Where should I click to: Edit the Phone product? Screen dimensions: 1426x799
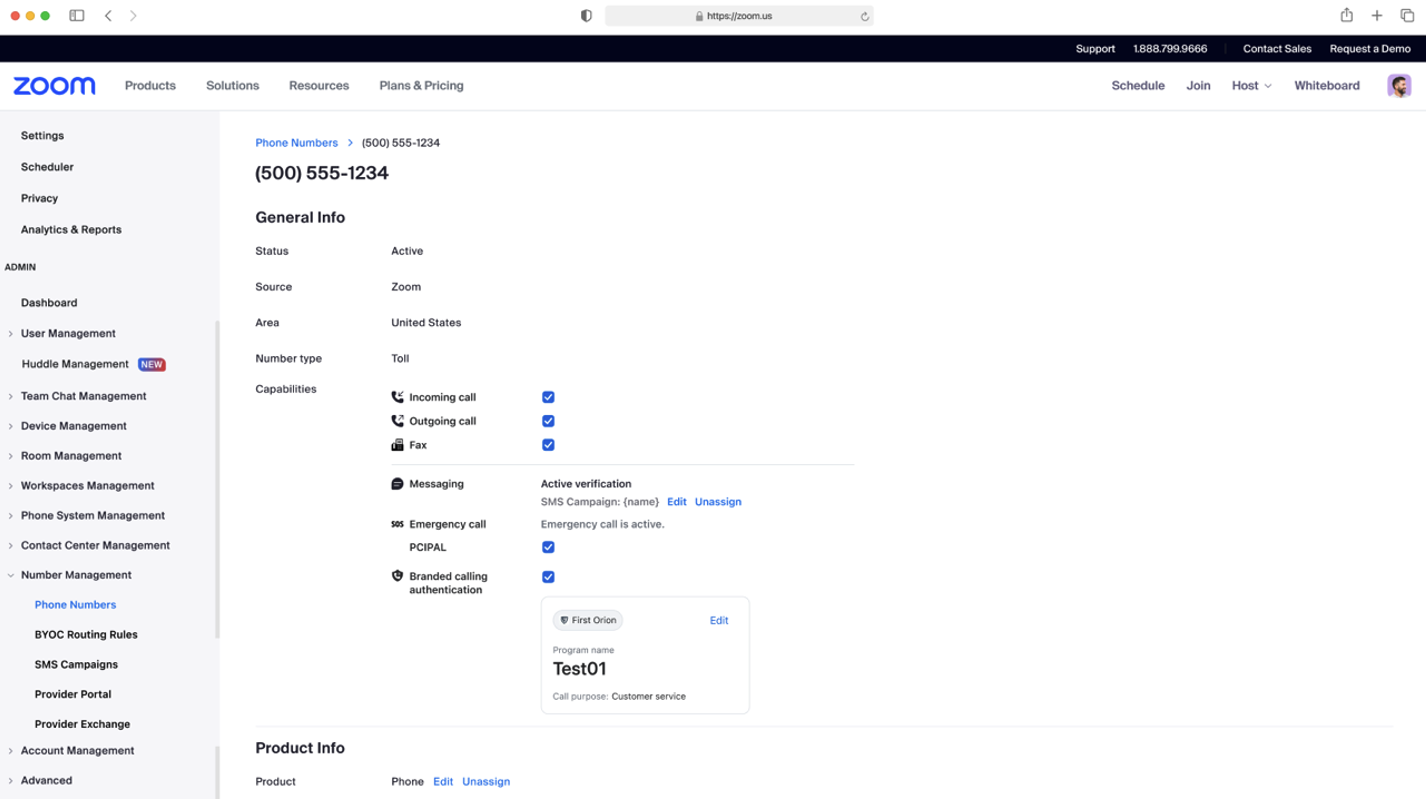(x=443, y=782)
